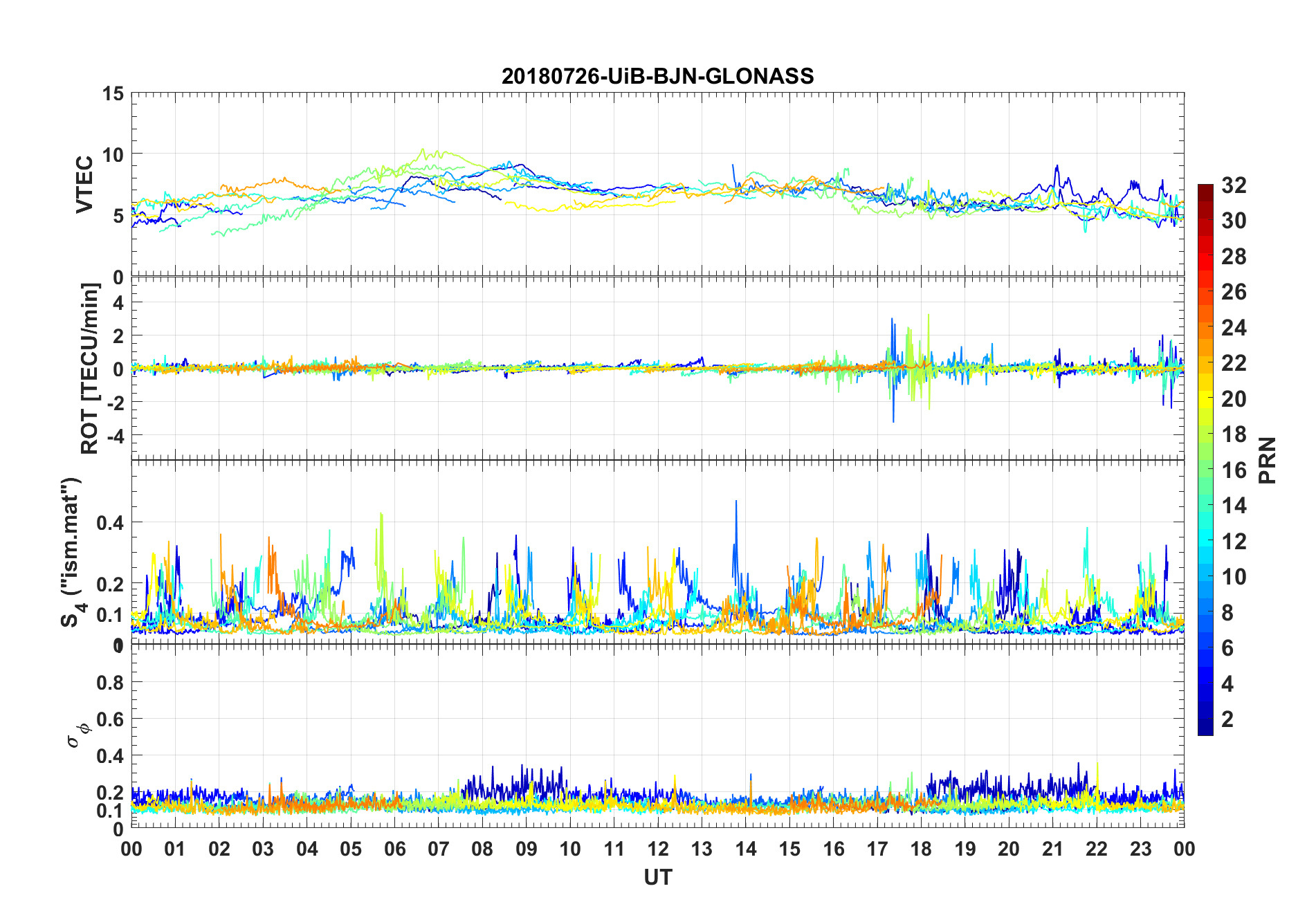
Task: Click the VTEC y-axis label
Action: coord(84,185)
